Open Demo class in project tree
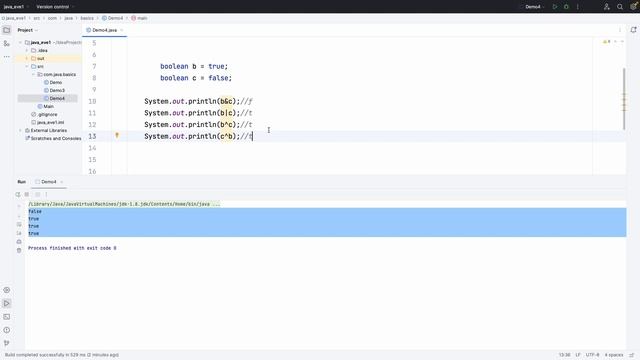This screenshot has width=640, height=360. click(53, 82)
